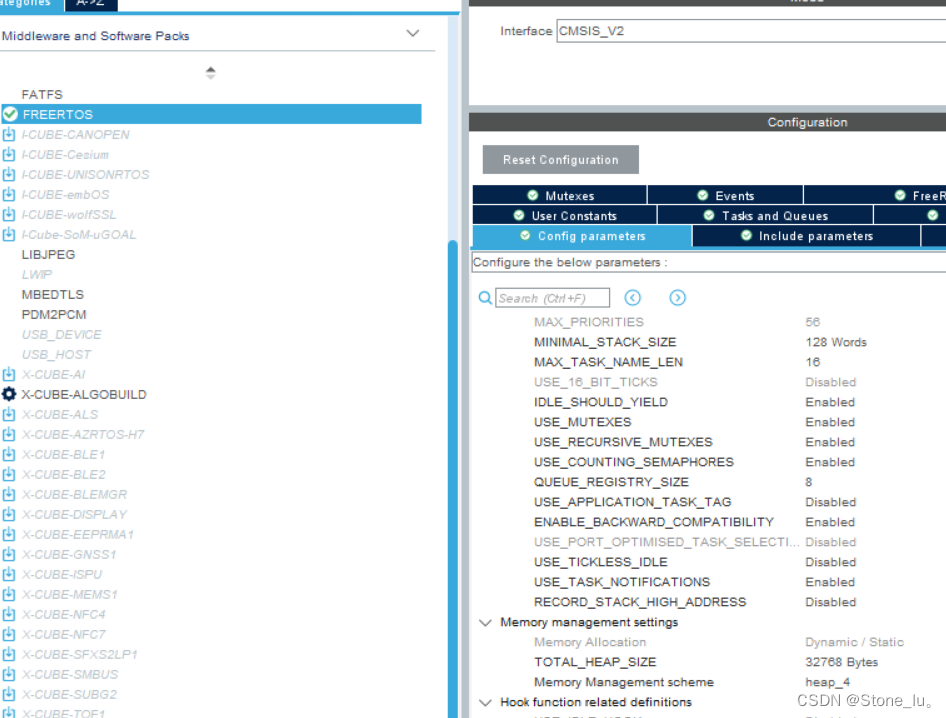Open the Tasks and Queues tab
Image resolution: width=946 pixels, height=718 pixels.
[765, 215]
